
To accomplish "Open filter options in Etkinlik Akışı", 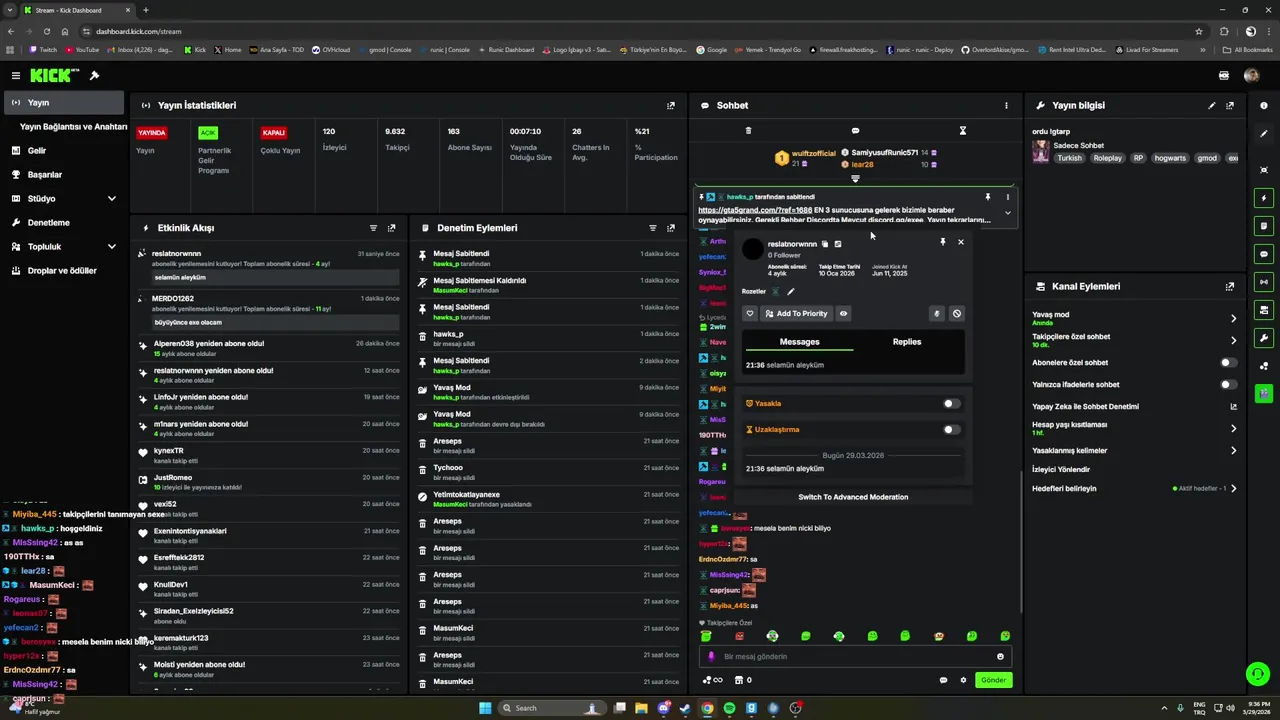I will [x=374, y=228].
